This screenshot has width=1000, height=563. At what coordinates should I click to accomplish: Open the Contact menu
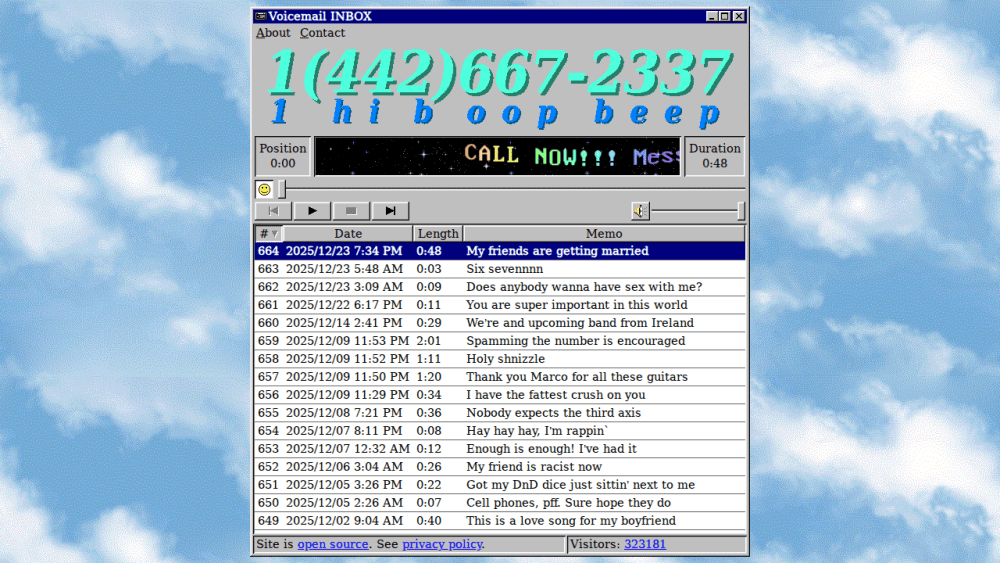(x=322, y=33)
